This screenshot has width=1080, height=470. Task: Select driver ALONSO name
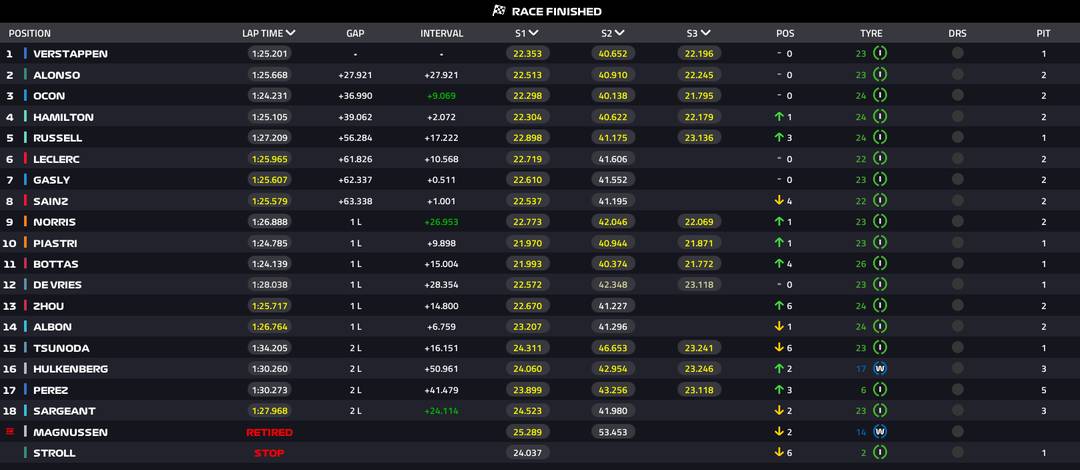(x=56, y=75)
